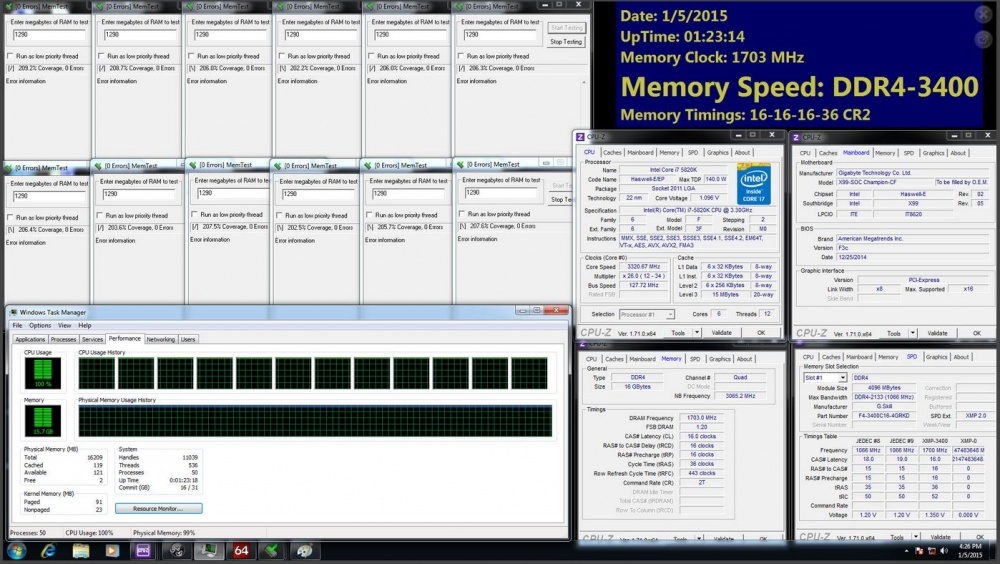Click MemTest title icon of 209.2% coverage window
Viewport: 1000px width, 564px height.
(x=9, y=6)
